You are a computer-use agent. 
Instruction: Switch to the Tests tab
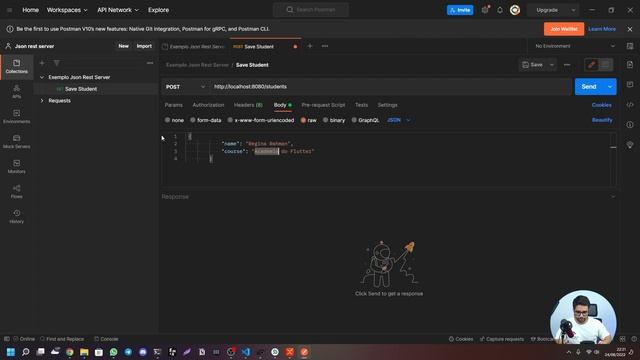click(361, 105)
